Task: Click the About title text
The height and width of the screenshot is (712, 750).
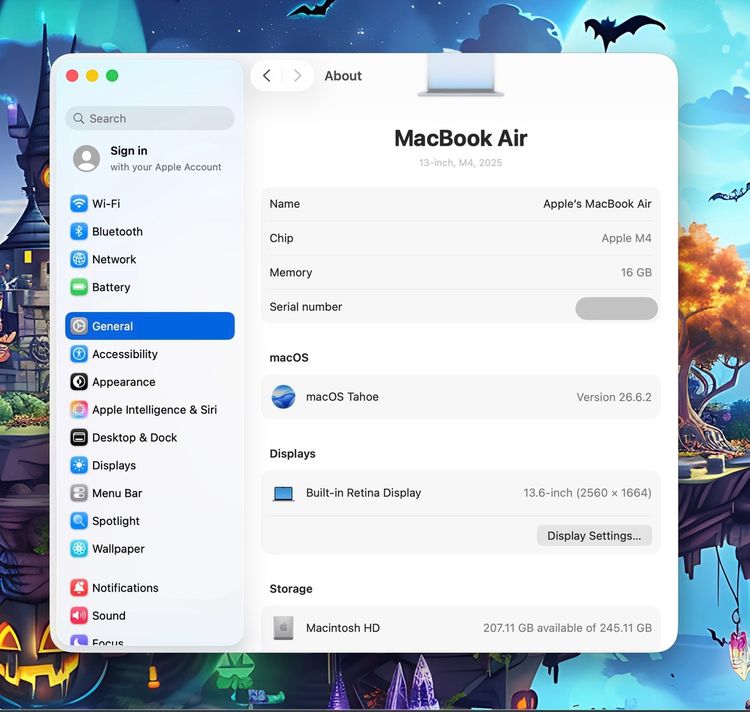Action: click(x=343, y=76)
